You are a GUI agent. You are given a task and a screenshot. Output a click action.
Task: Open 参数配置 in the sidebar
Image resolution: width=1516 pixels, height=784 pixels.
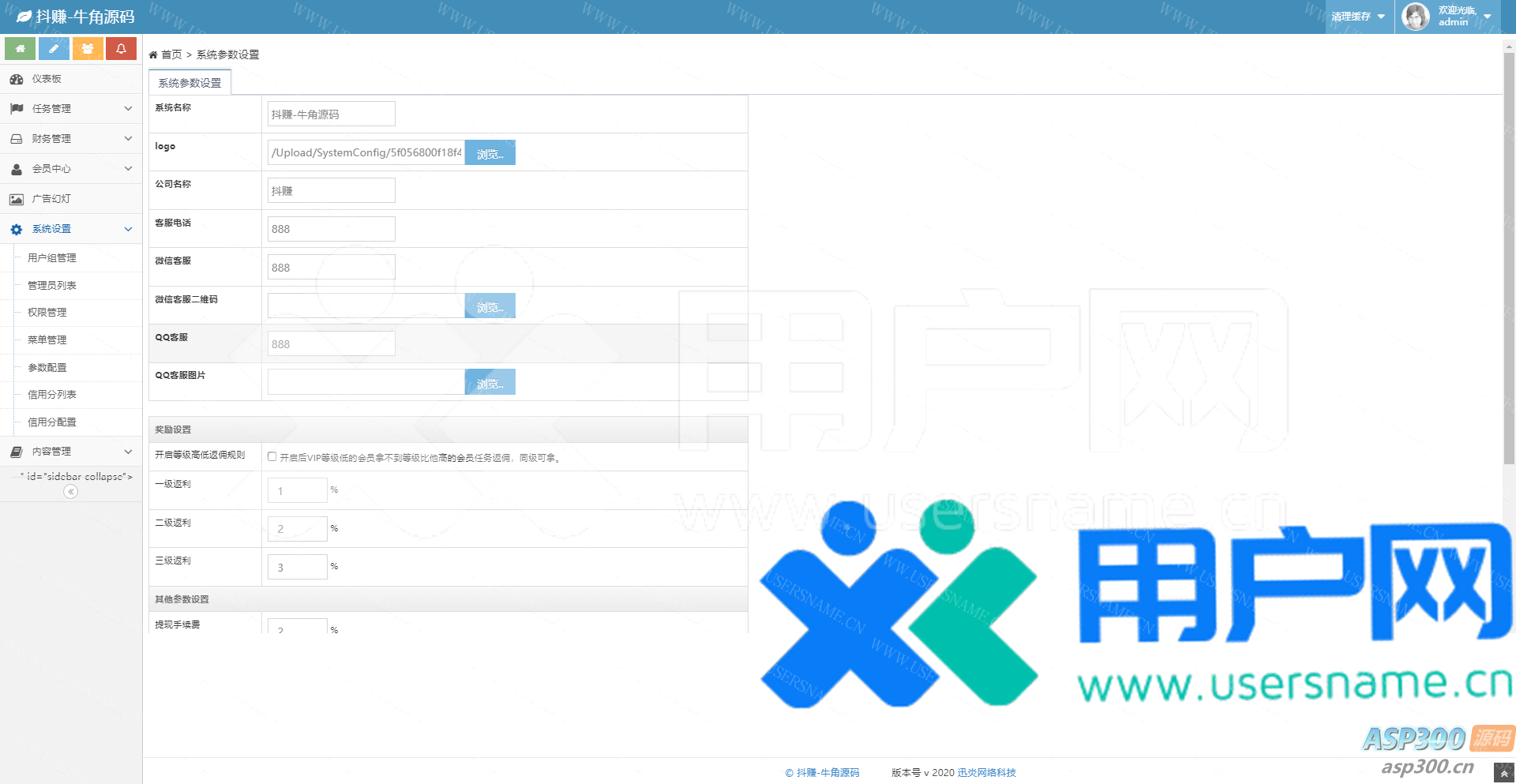pos(47,368)
